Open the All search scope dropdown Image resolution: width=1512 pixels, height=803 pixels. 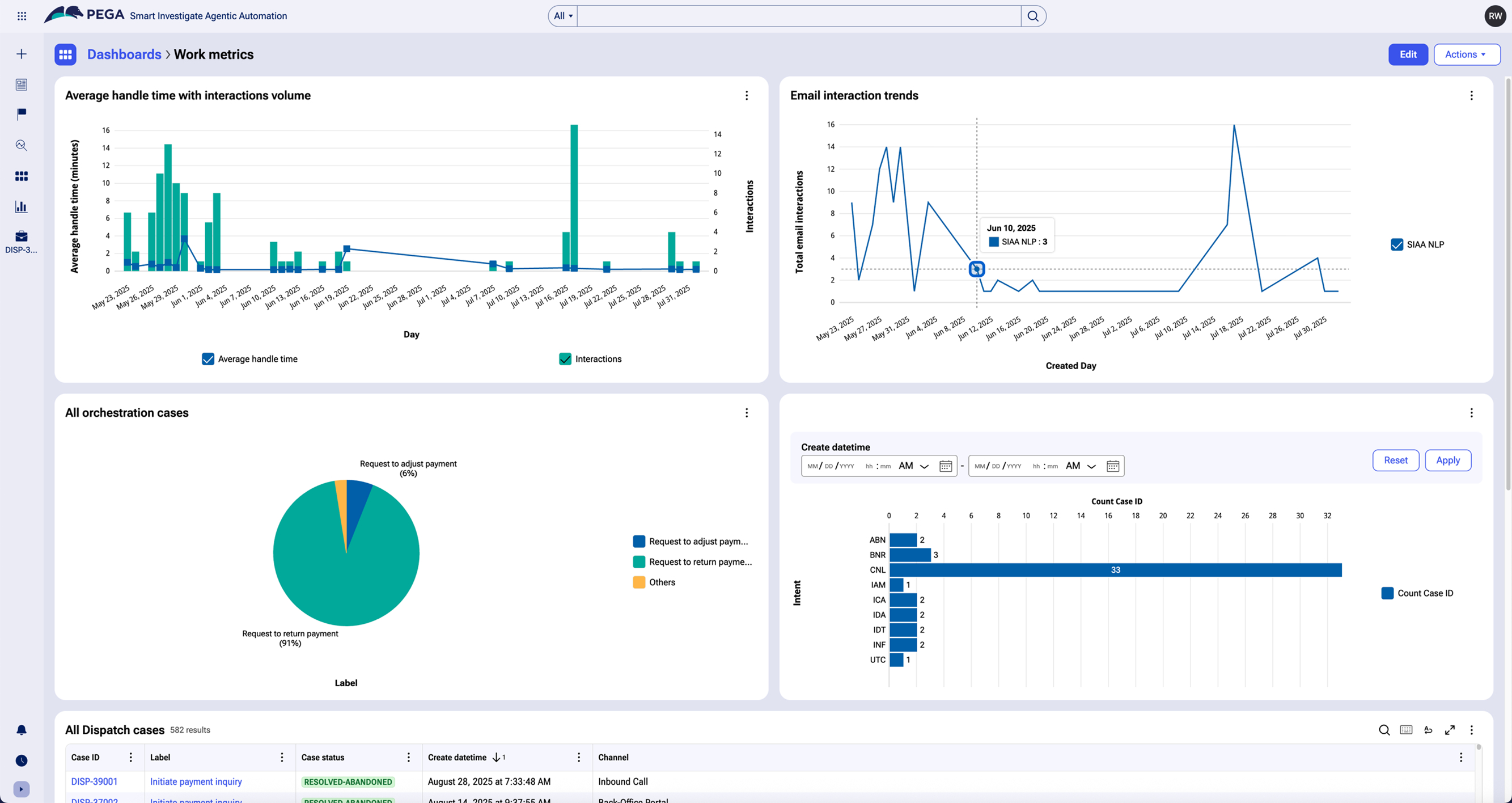tap(563, 16)
